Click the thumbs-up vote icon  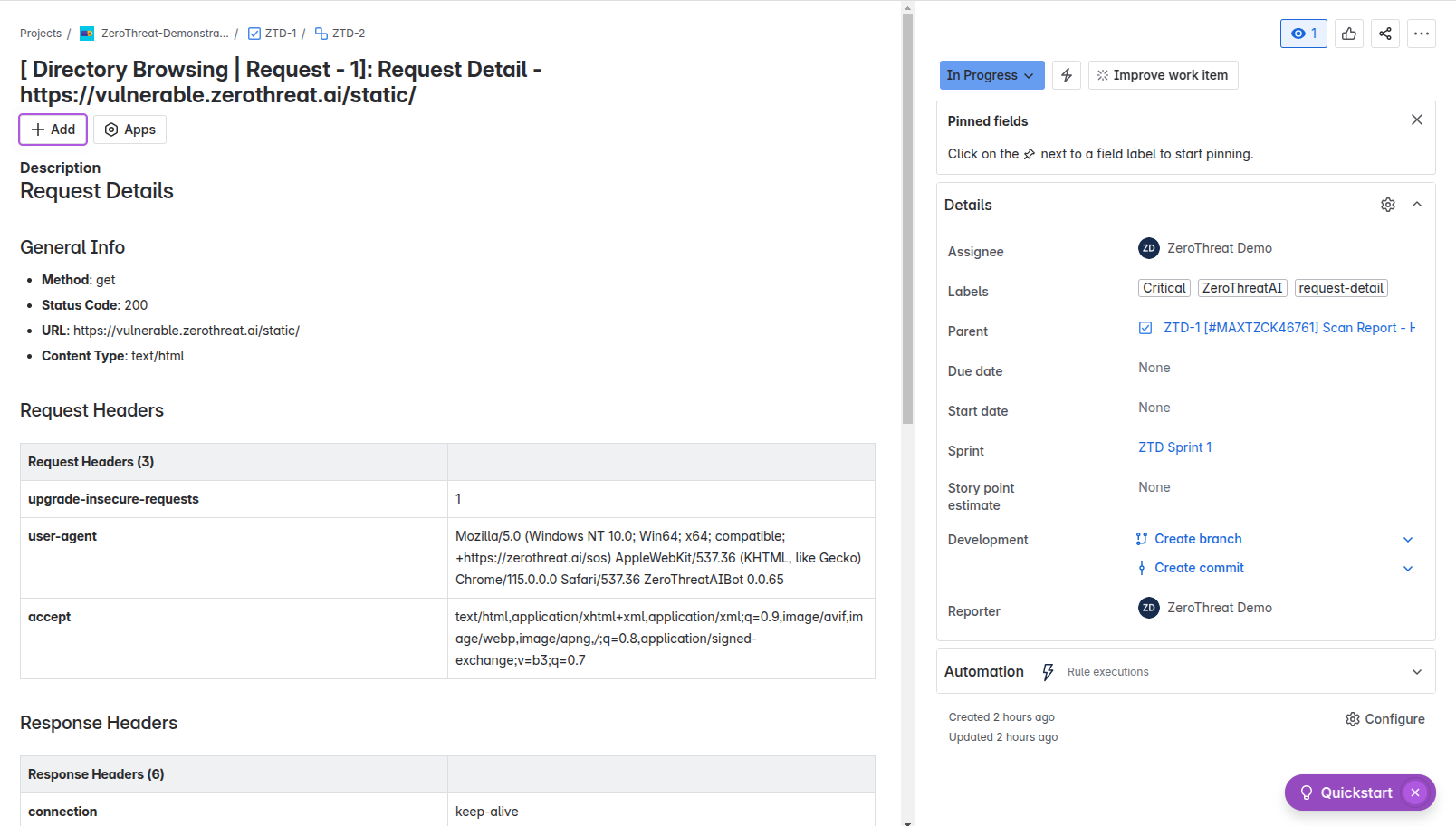[x=1349, y=34]
